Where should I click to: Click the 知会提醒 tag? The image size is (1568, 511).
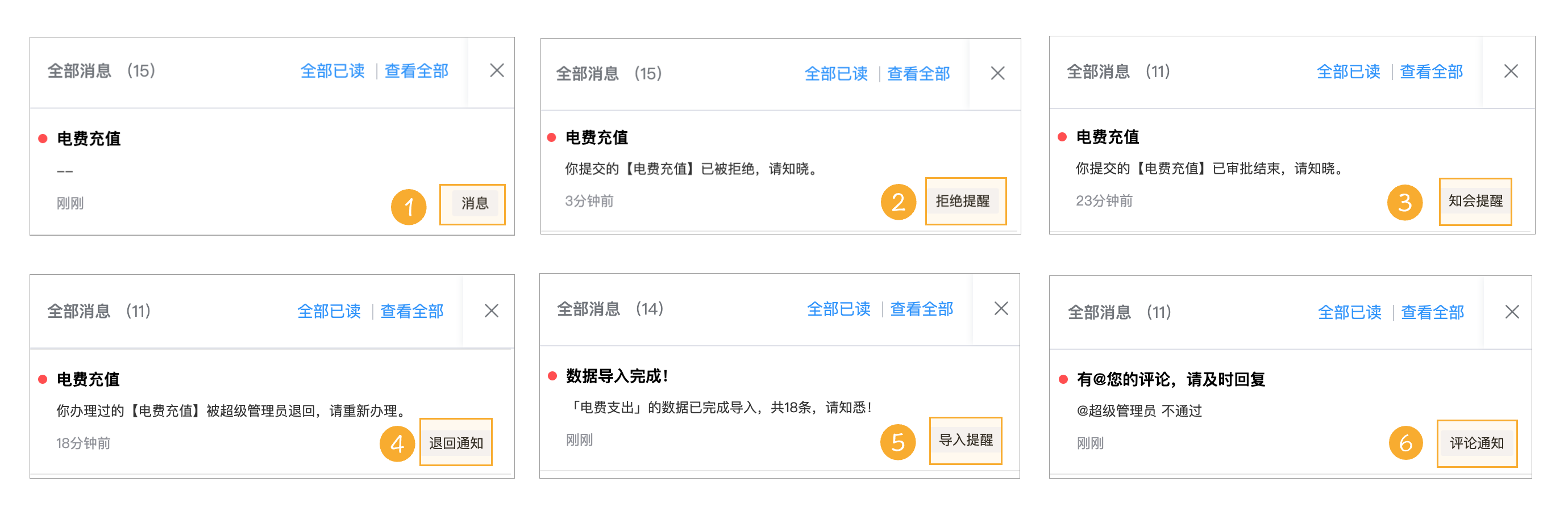(x=1475, y=202)
